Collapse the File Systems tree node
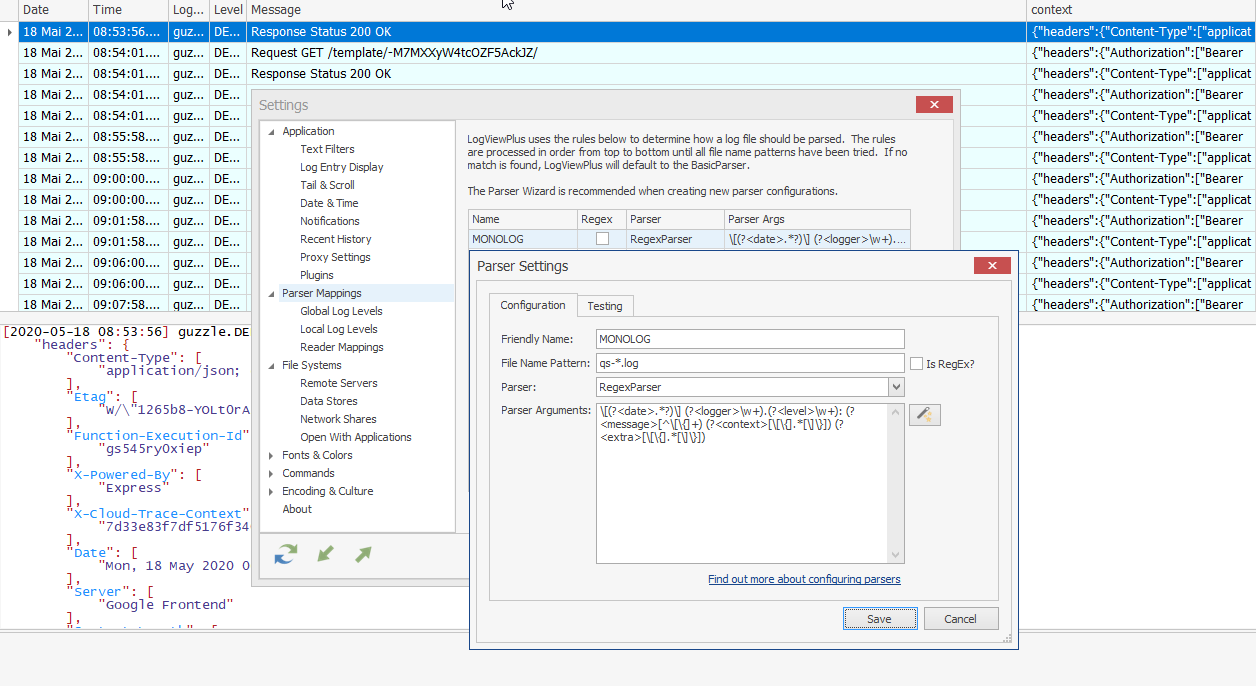Image resolution: width=1256 pixels, height=686 pixels. 271,365
